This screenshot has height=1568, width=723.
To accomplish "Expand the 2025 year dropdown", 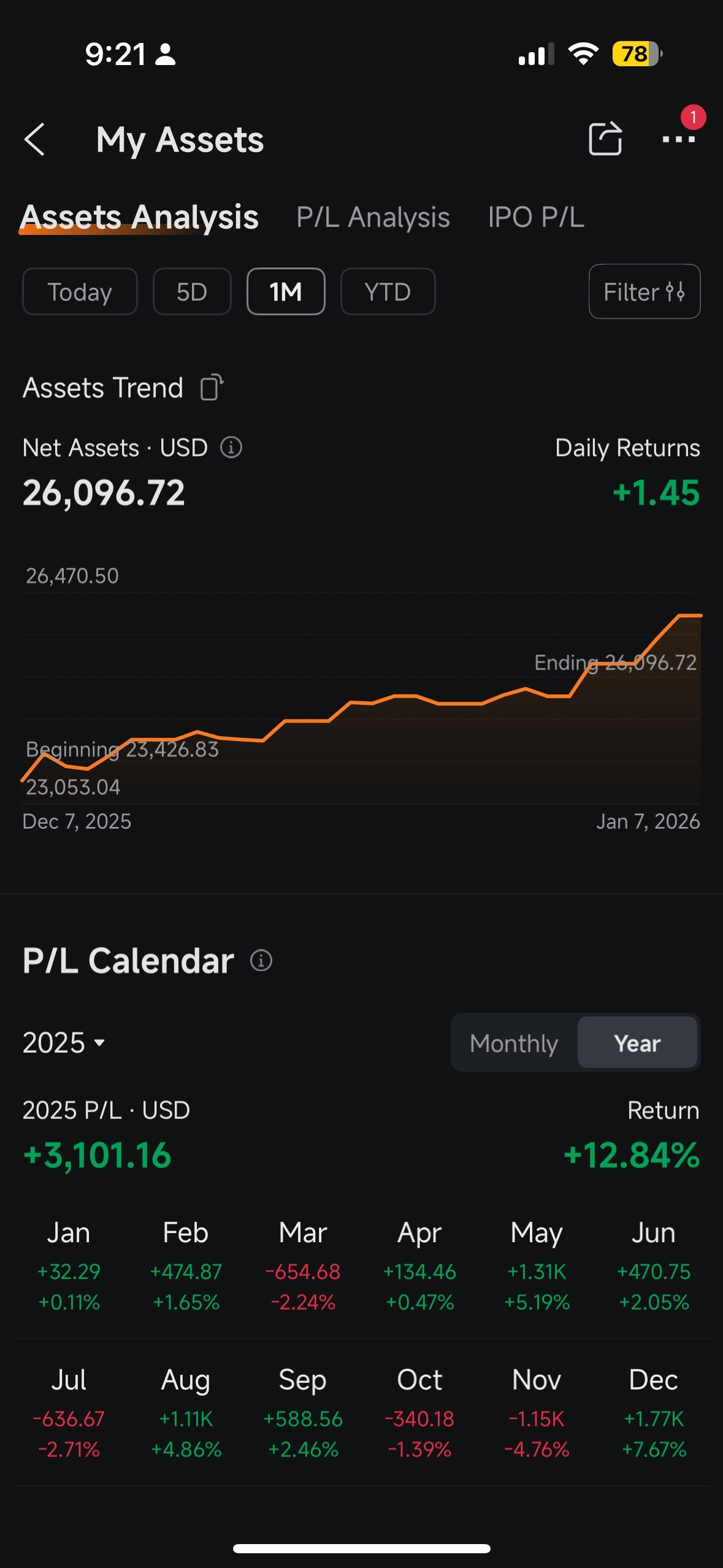I will (x=64, y=1042).
